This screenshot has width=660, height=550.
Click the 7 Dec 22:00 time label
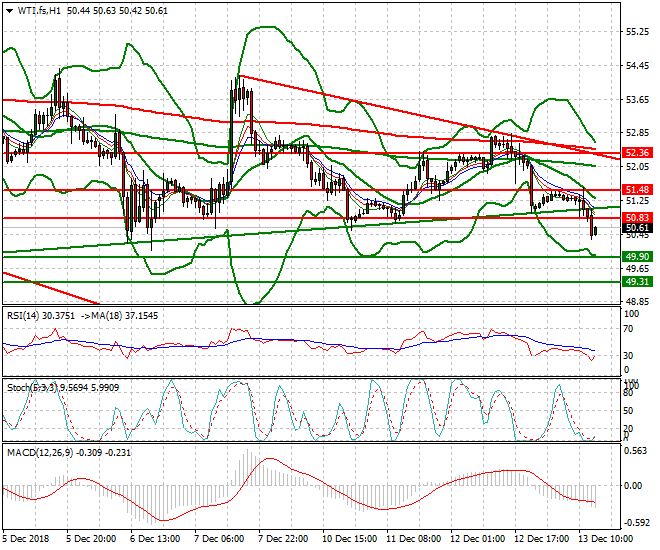(x=282, y=539)
